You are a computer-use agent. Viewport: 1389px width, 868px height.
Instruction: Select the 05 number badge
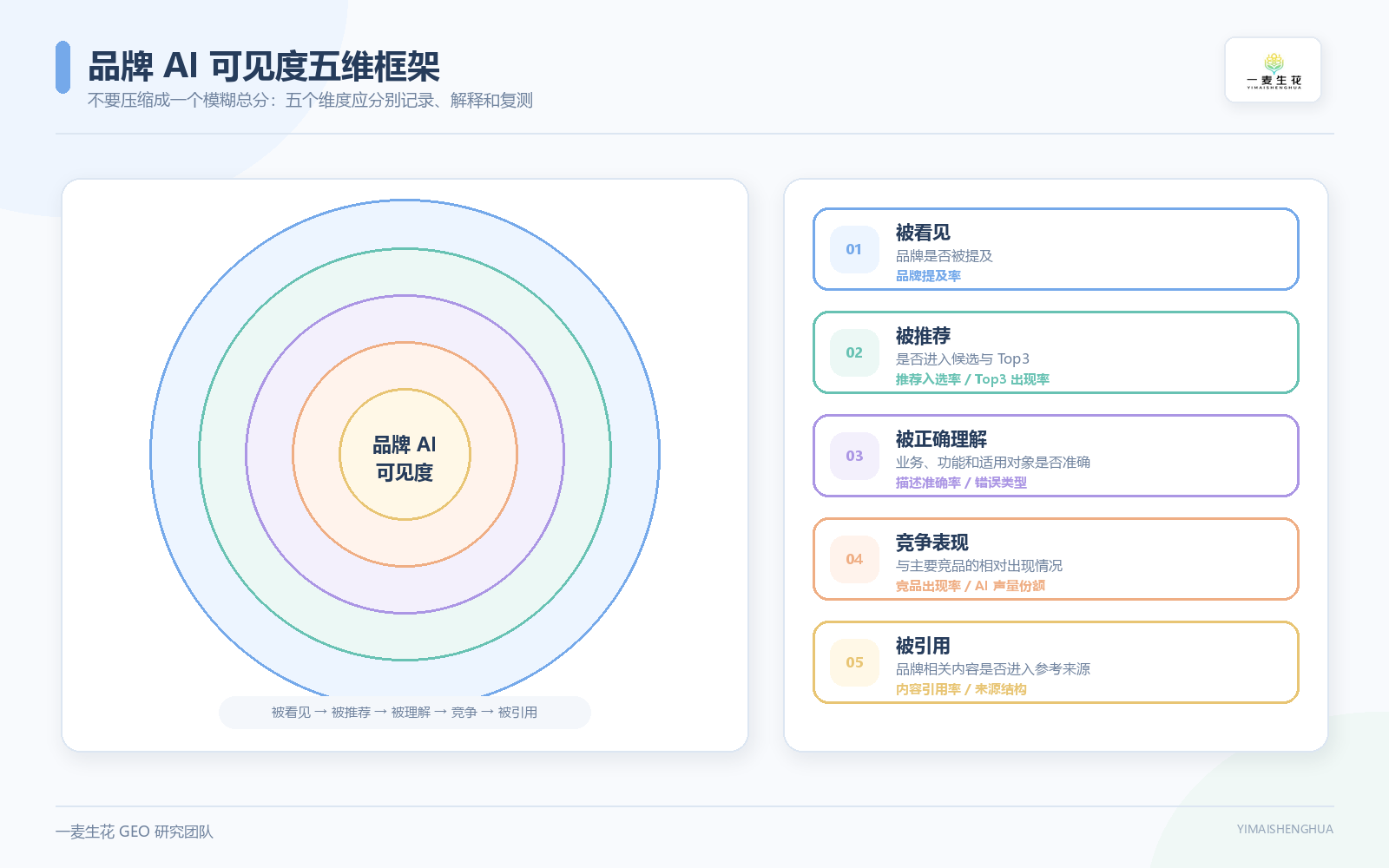854,663
